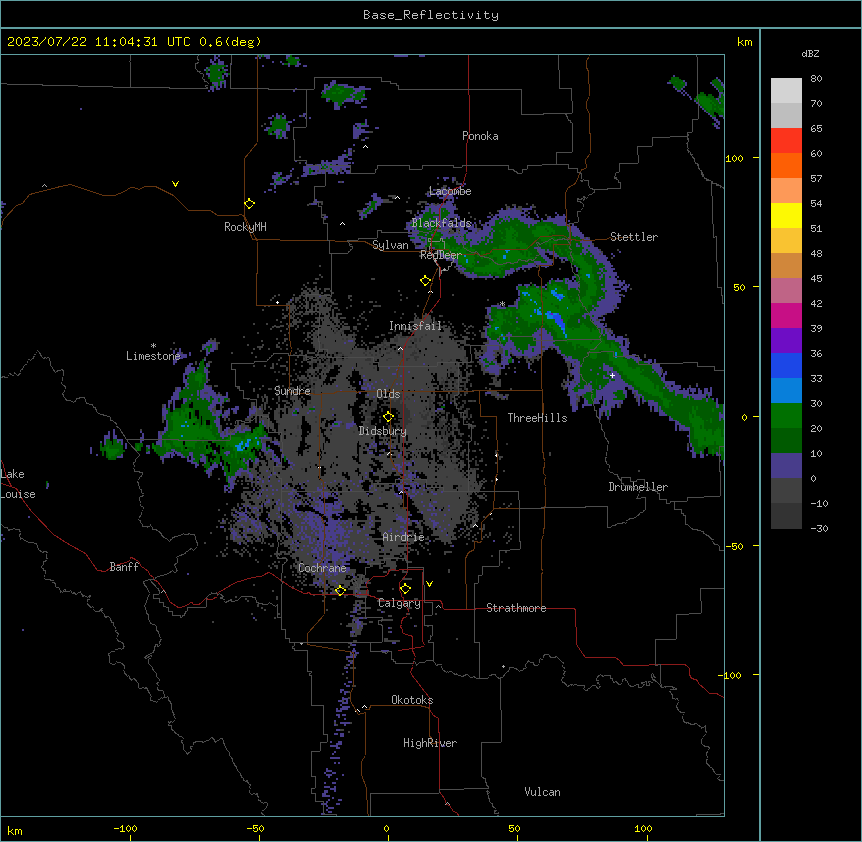The width and height of the screenshot is (862, 842).
Task: Click the Airdrie city label
Action: (x=404, y=537)
